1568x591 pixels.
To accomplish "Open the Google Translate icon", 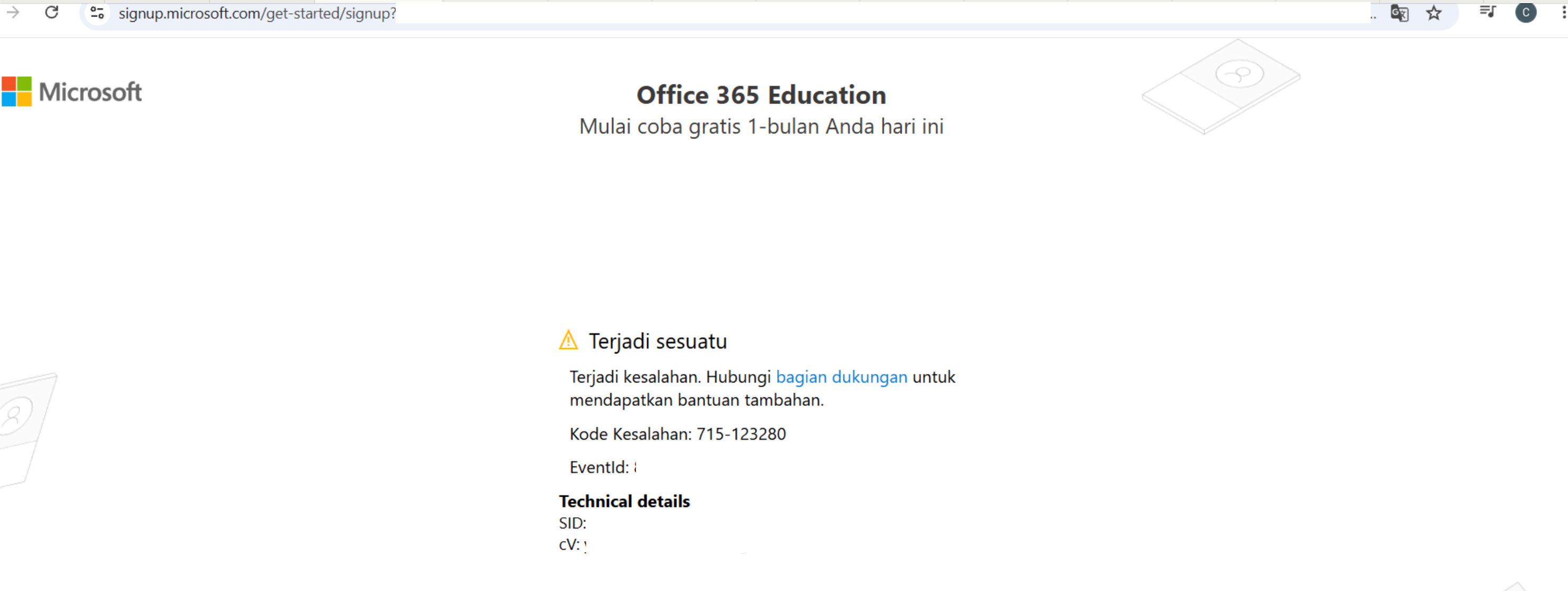I will pyautogui.click(x=1399, y=13).
